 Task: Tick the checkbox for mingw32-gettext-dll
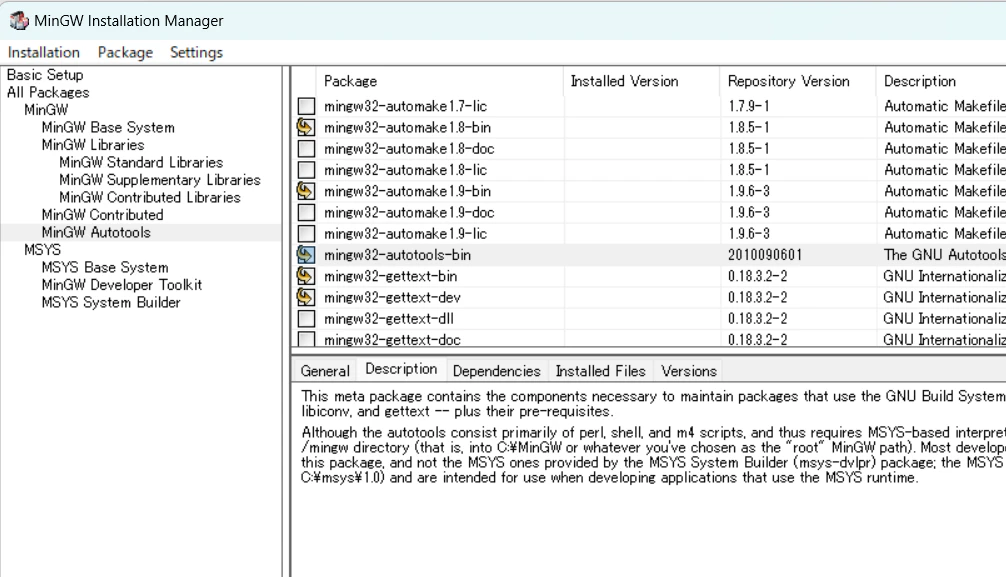point(307,318)
